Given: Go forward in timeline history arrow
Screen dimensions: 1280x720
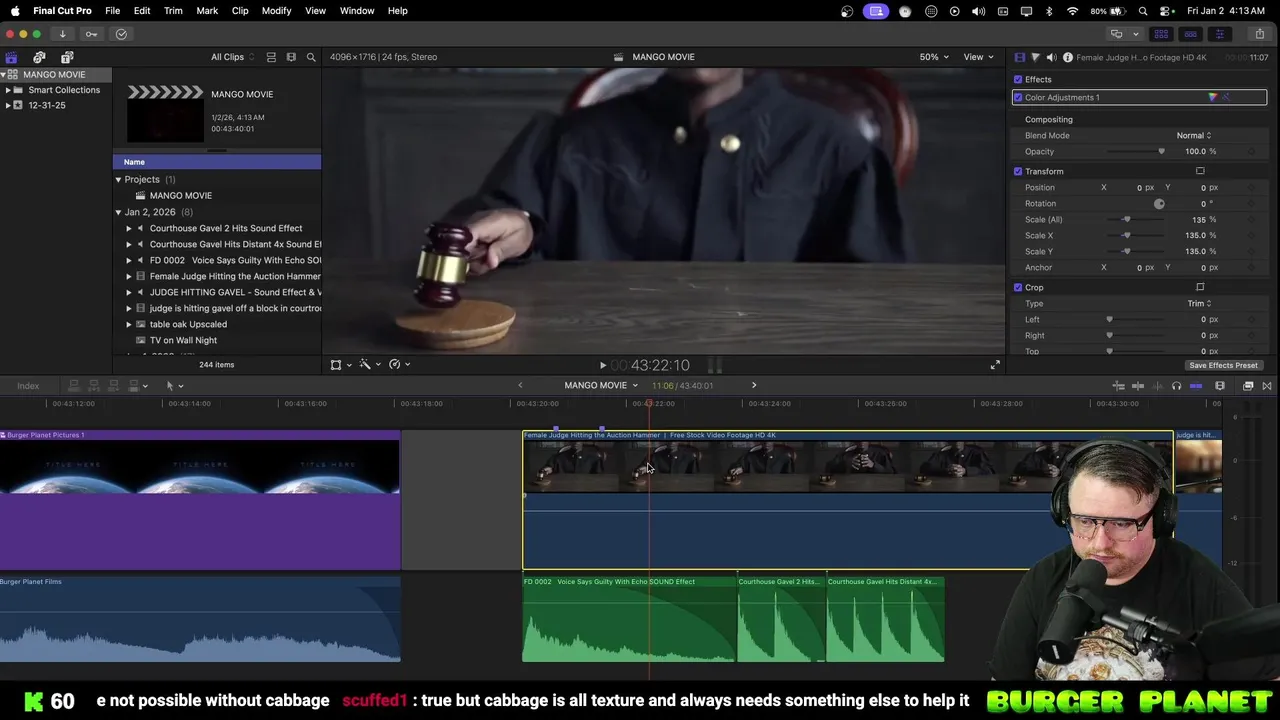Looking at the screenshot, I should (754, 386).
